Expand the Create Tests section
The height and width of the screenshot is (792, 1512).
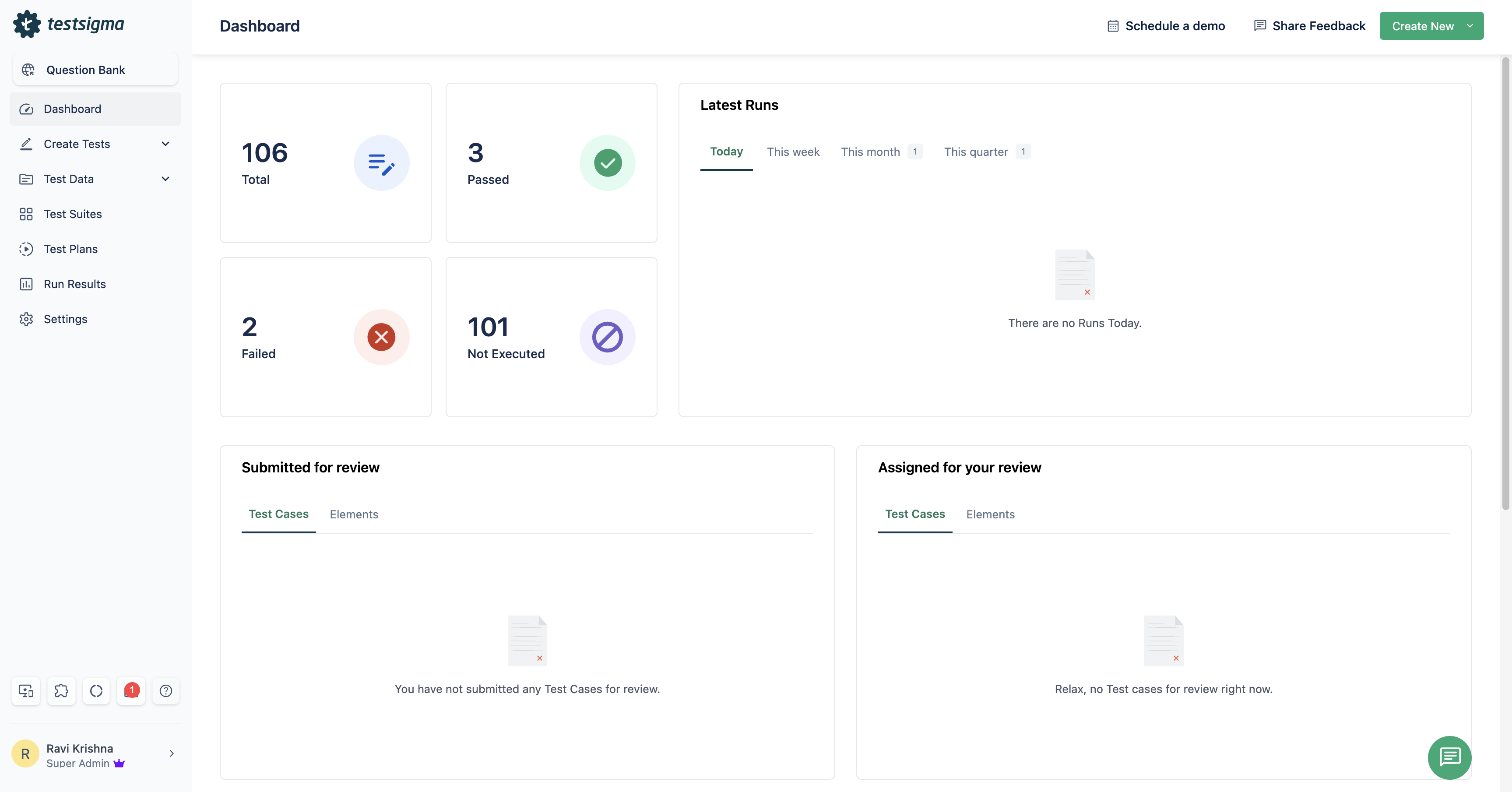tap(165, 144)
